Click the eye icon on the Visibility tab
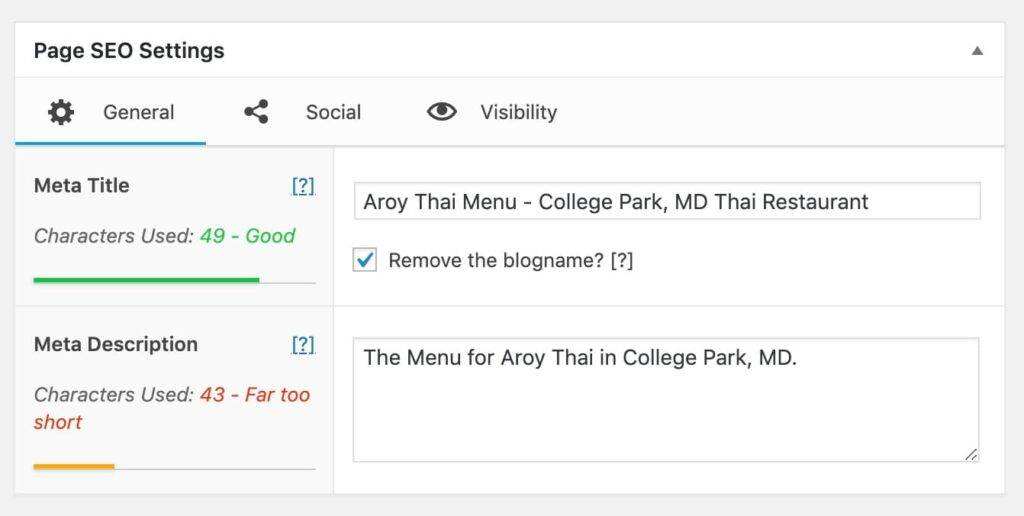The width and height of the screenshot is (1024, 516). [x=441, y=112]
